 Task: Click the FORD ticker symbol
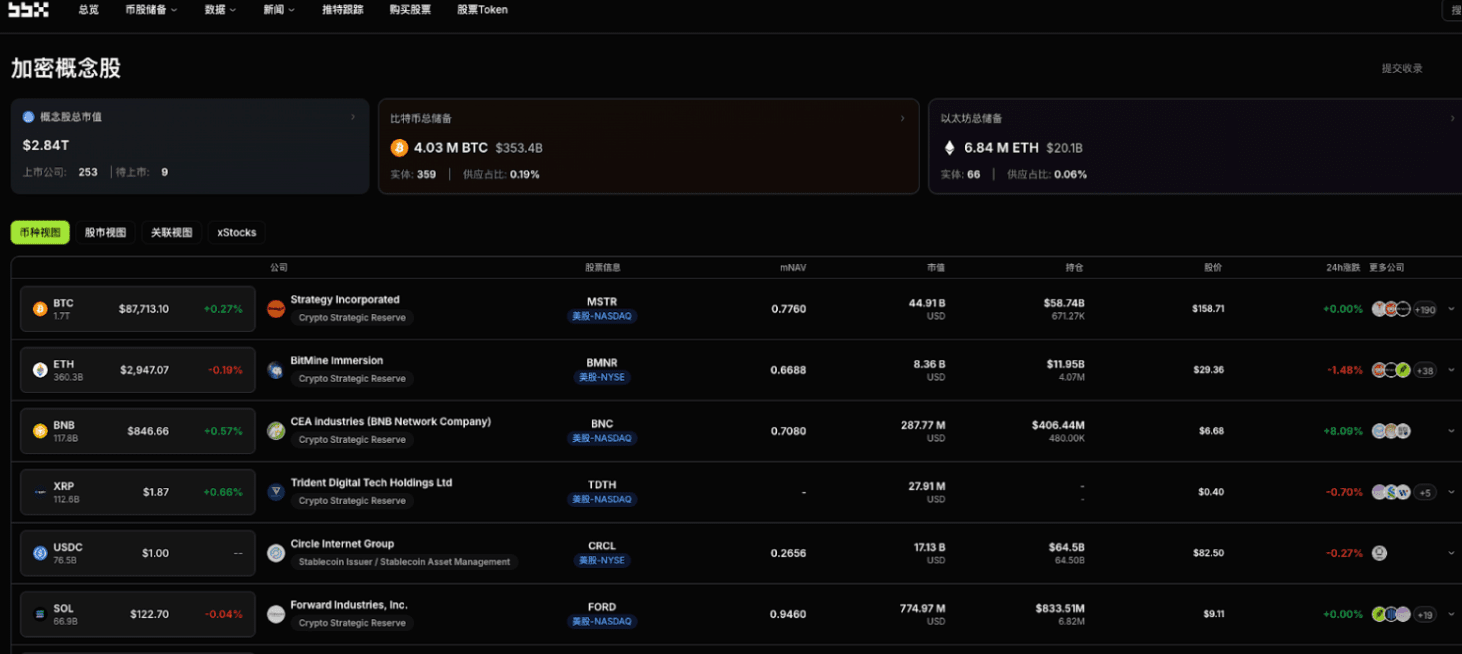pos(602,607)
